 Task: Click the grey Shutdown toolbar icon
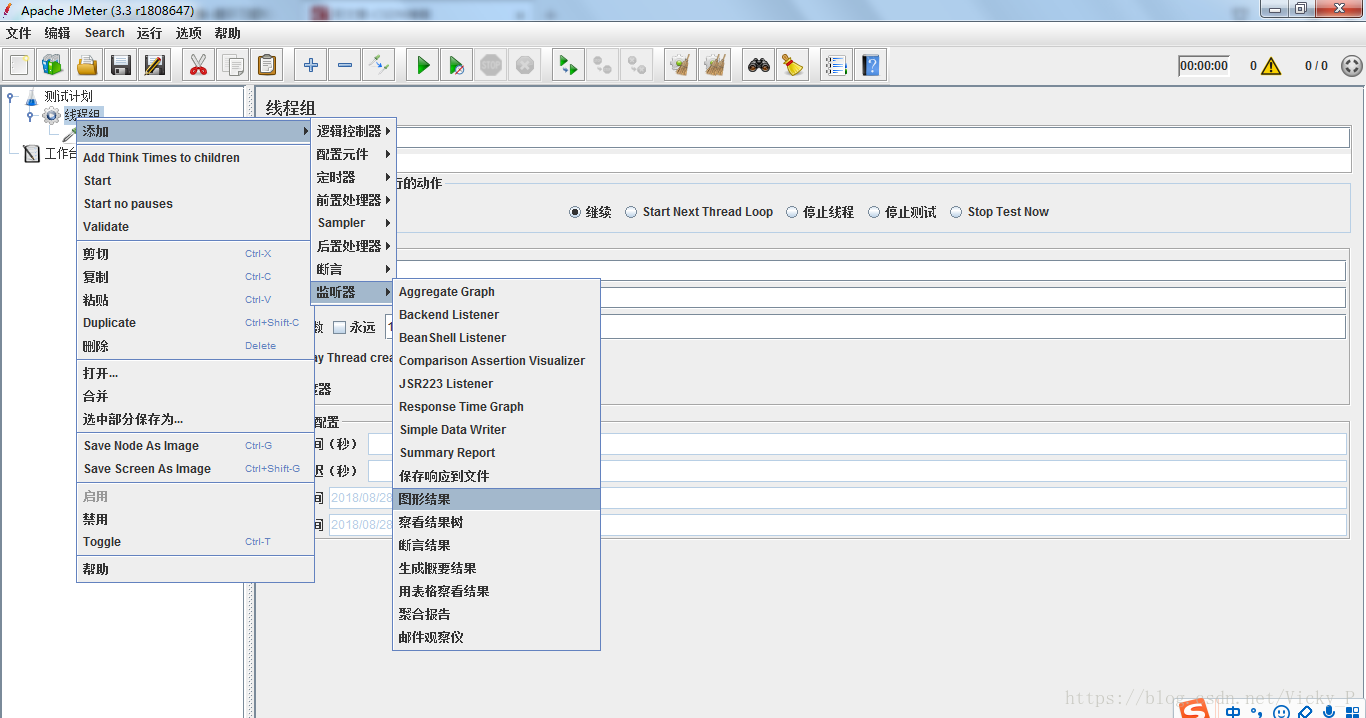(x=525, y=66)
